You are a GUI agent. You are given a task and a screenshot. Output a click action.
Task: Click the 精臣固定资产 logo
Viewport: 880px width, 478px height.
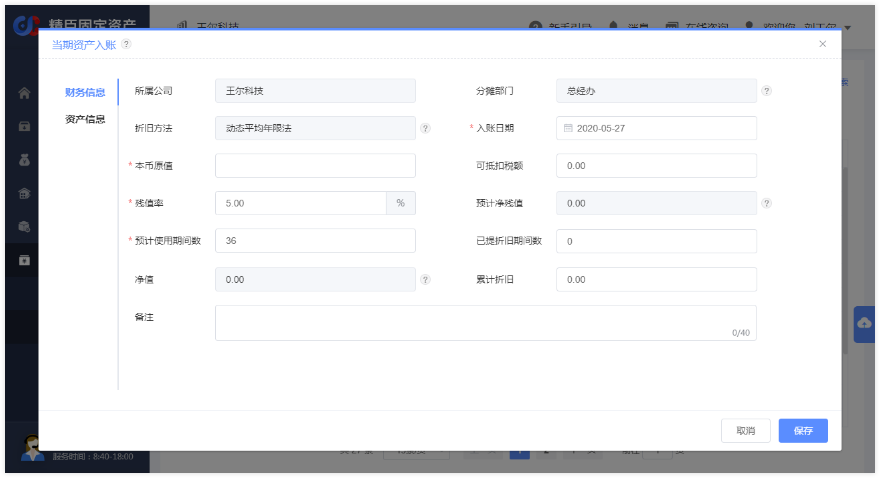coord(25,25)
